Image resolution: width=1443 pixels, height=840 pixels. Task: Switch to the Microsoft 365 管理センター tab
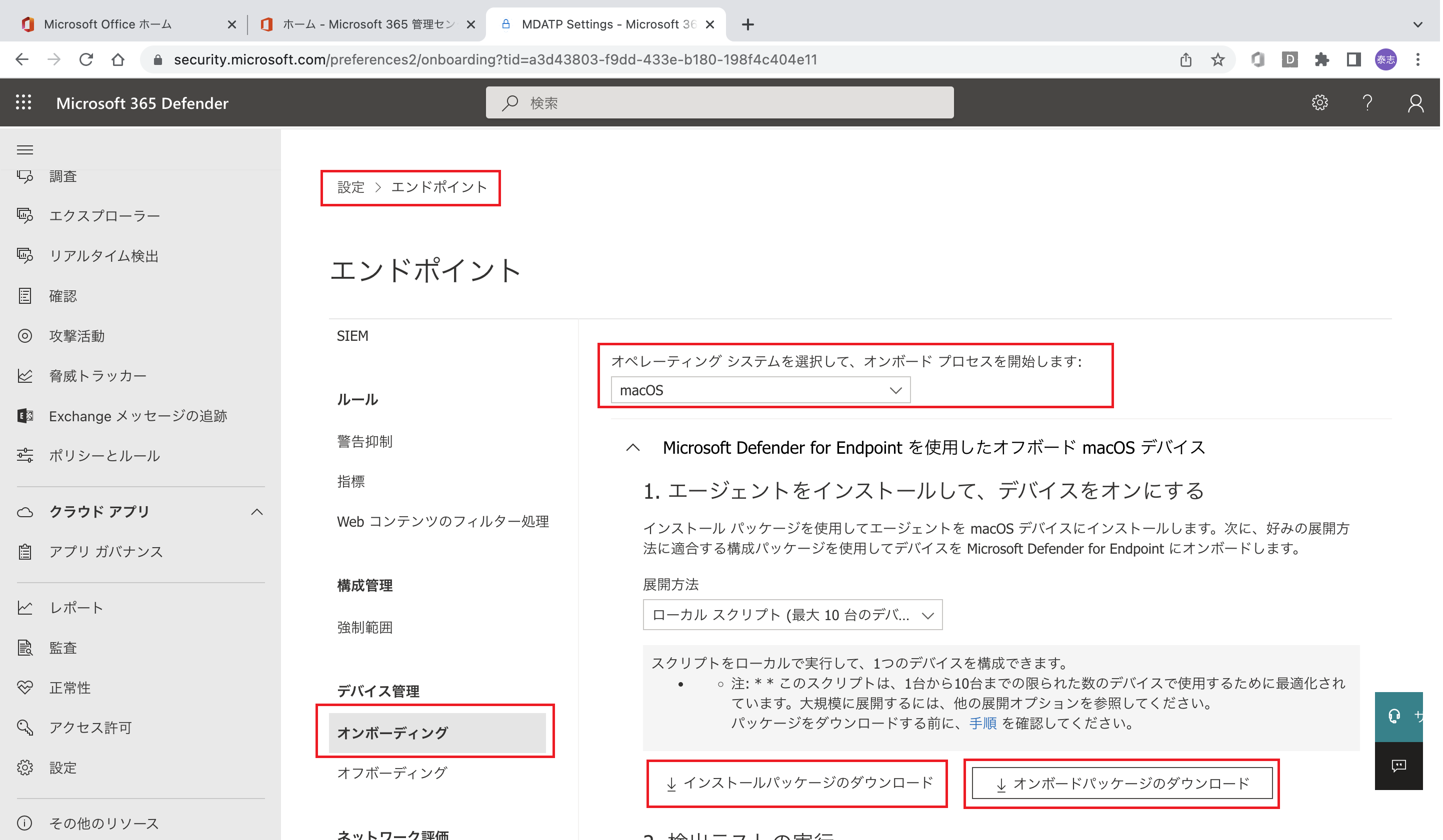tap(366, 24)
